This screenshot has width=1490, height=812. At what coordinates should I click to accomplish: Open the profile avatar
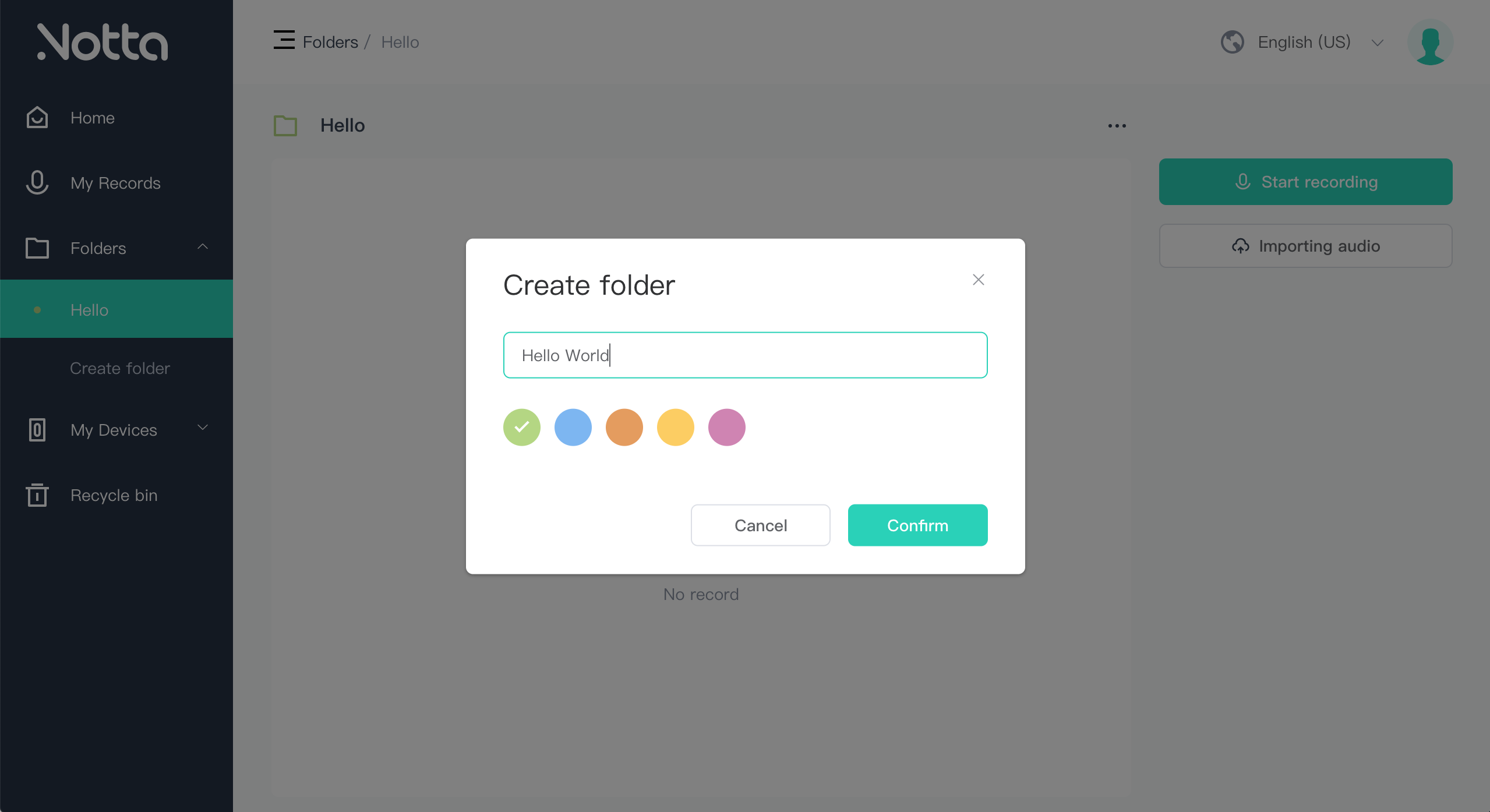pos(1430,41)
